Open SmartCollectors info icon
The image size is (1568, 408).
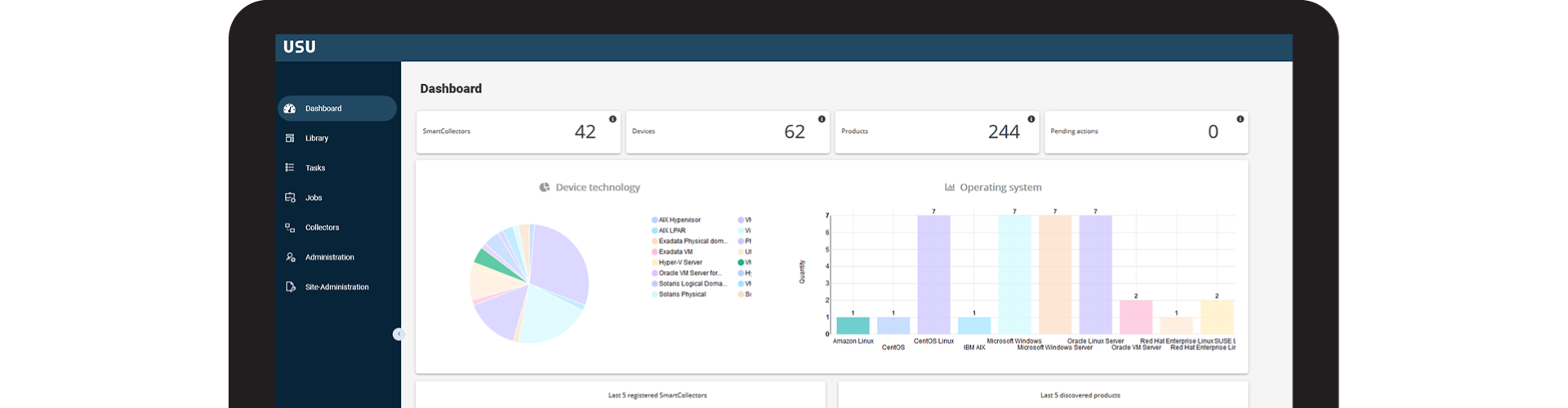tap(612, 119)
